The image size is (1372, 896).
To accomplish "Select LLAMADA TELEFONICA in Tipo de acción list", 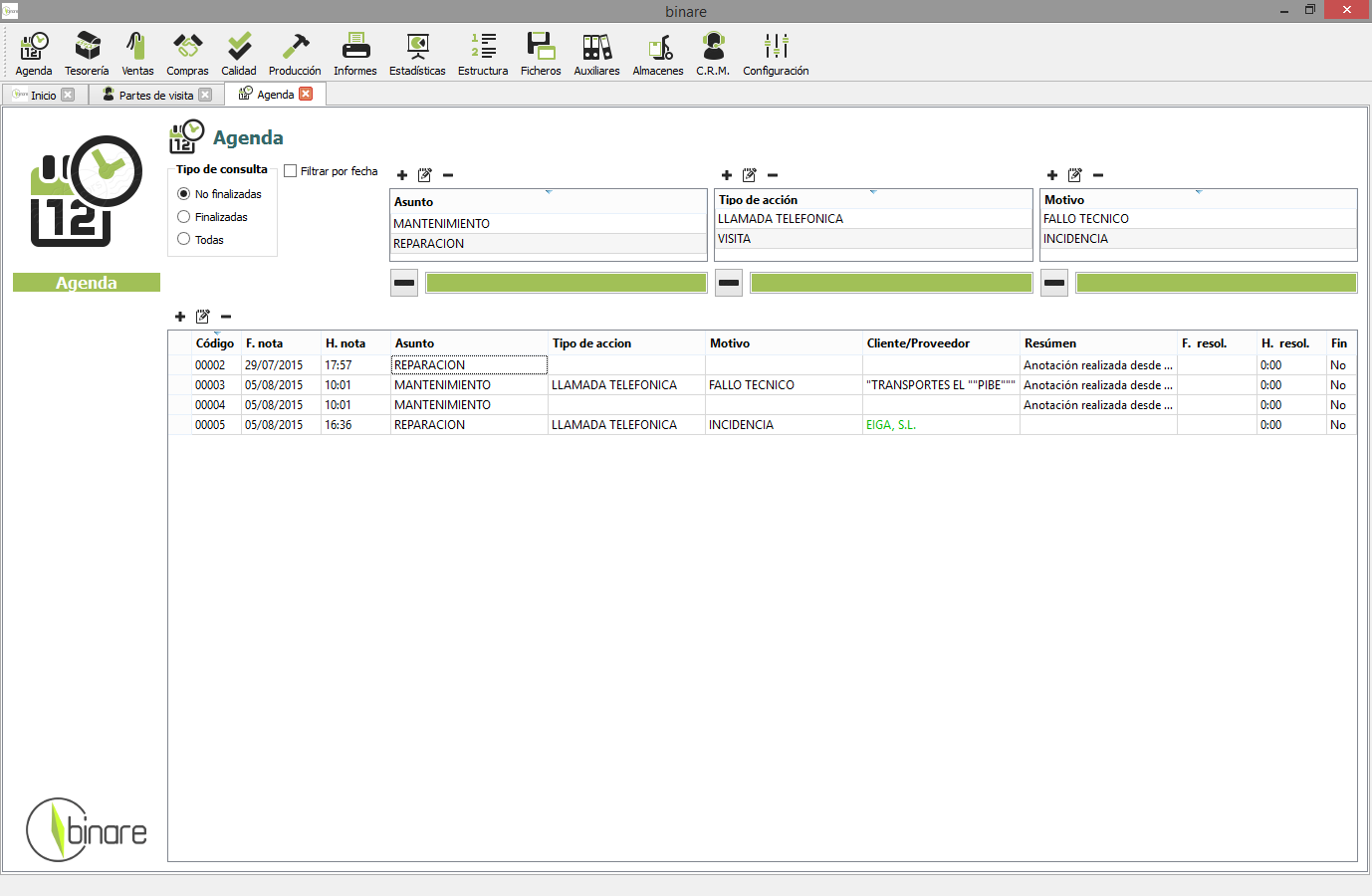I will [873, 219].
